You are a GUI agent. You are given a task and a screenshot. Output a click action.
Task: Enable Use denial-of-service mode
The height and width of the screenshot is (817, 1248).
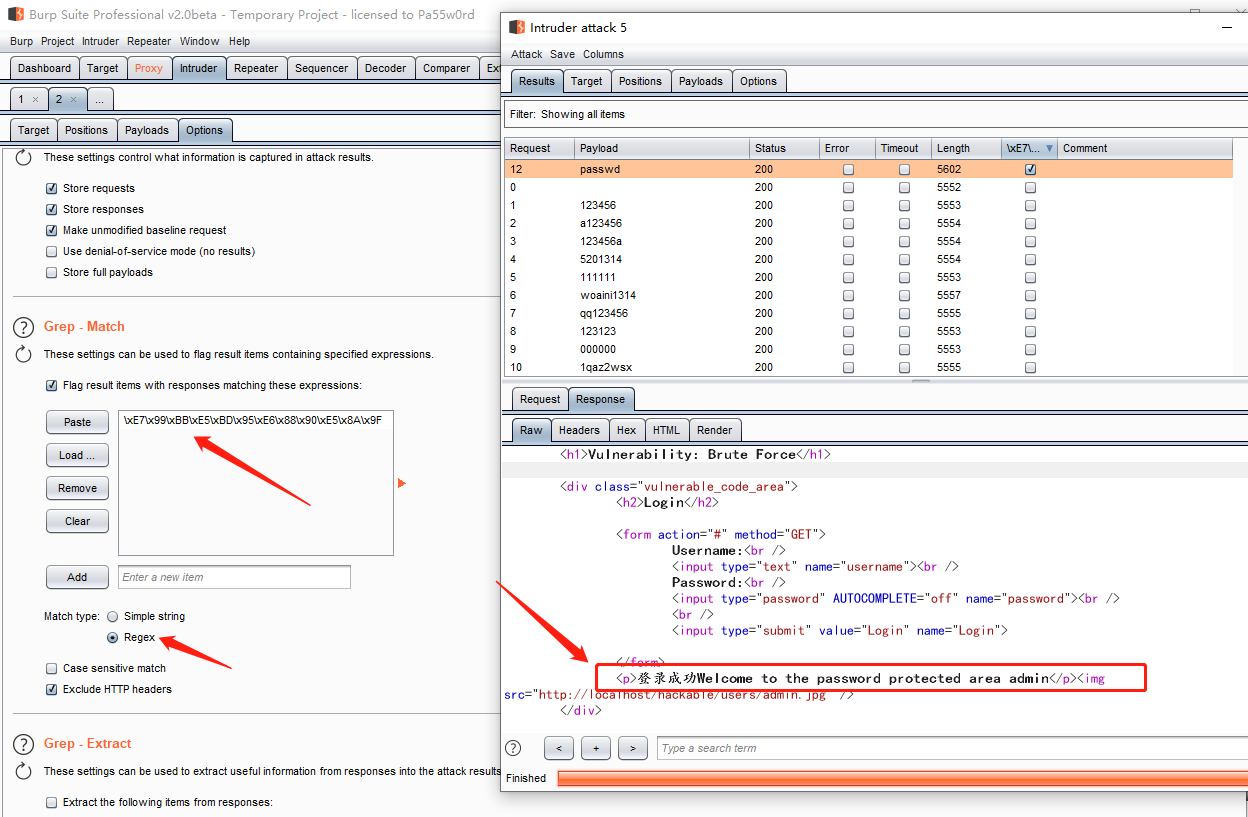52,251
